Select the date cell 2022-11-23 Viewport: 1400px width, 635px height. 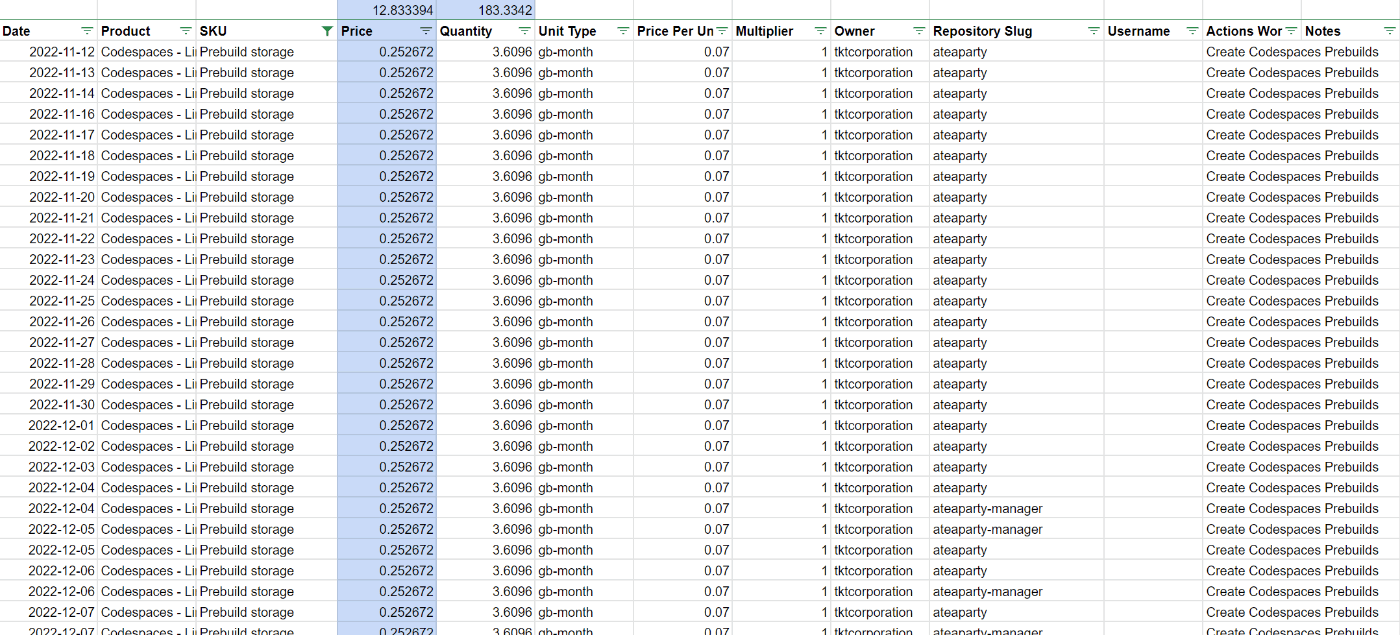click(49, 259)
